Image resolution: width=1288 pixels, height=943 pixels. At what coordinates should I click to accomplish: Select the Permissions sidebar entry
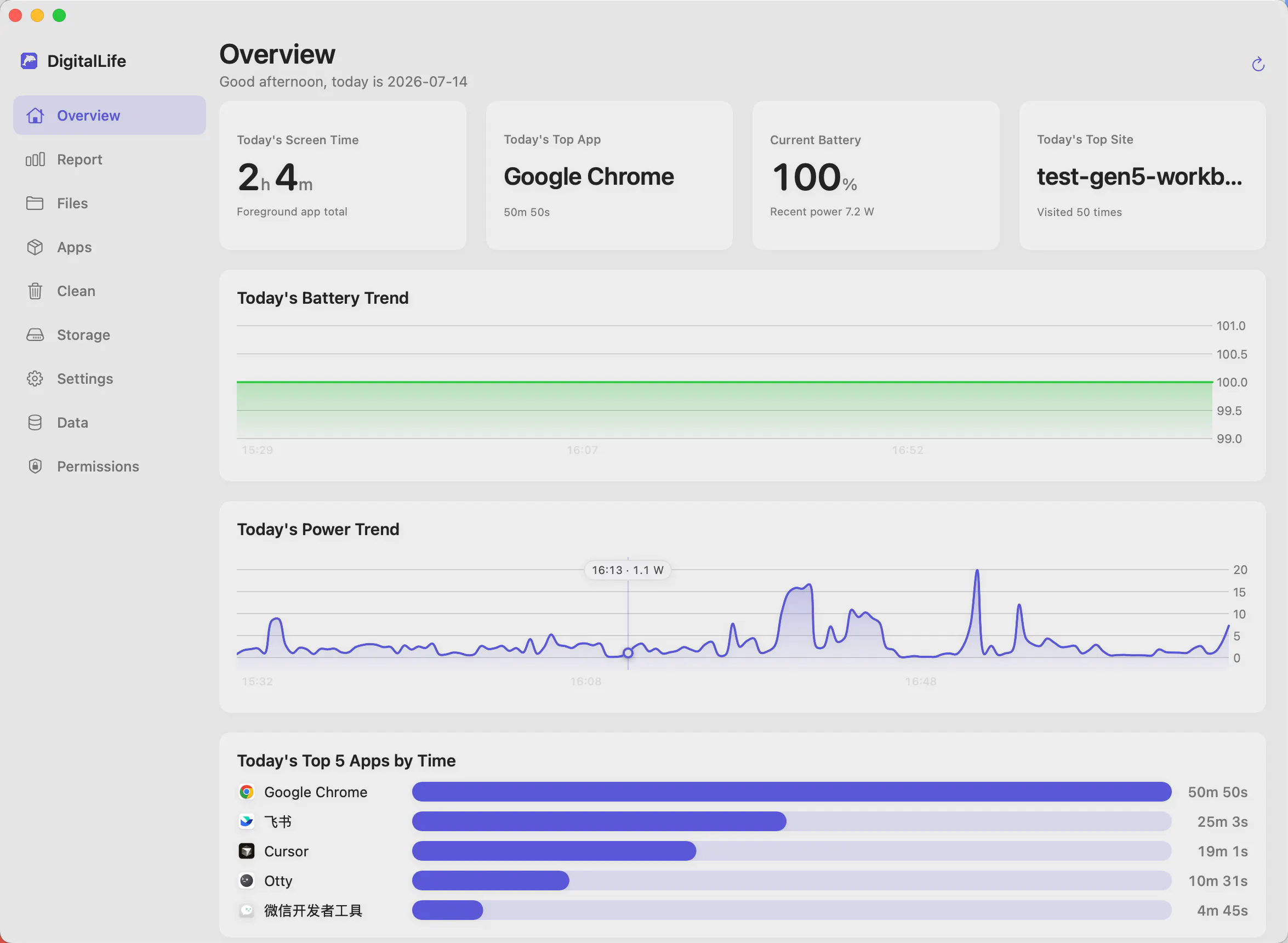(98, 467)
